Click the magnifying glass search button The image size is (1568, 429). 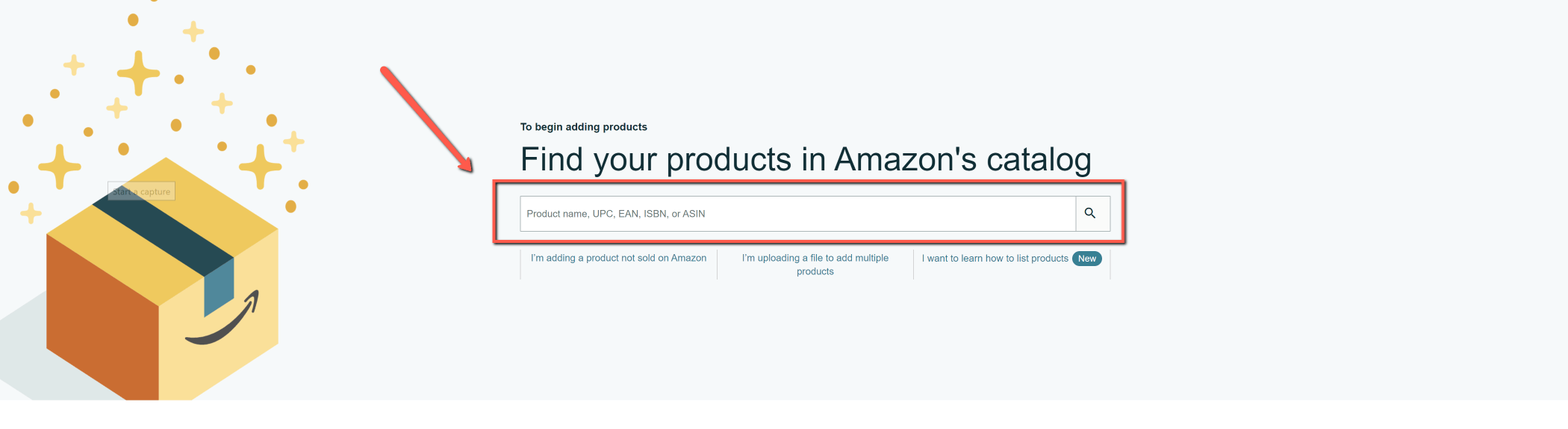click(1092, 214)
